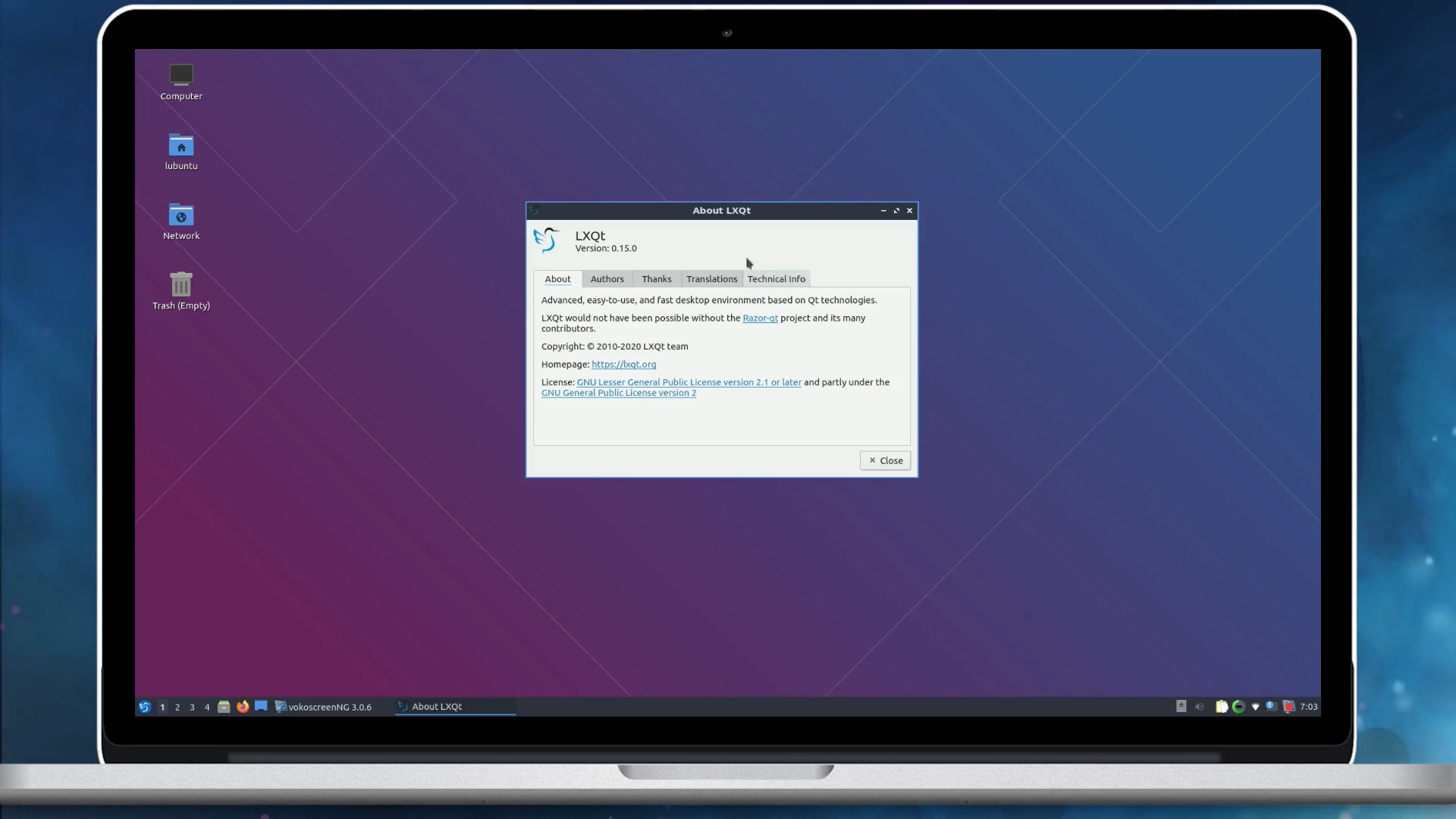Open the LXQt application menu
The height and width of the screenshot is (819, 1456).
coord(145,707)
